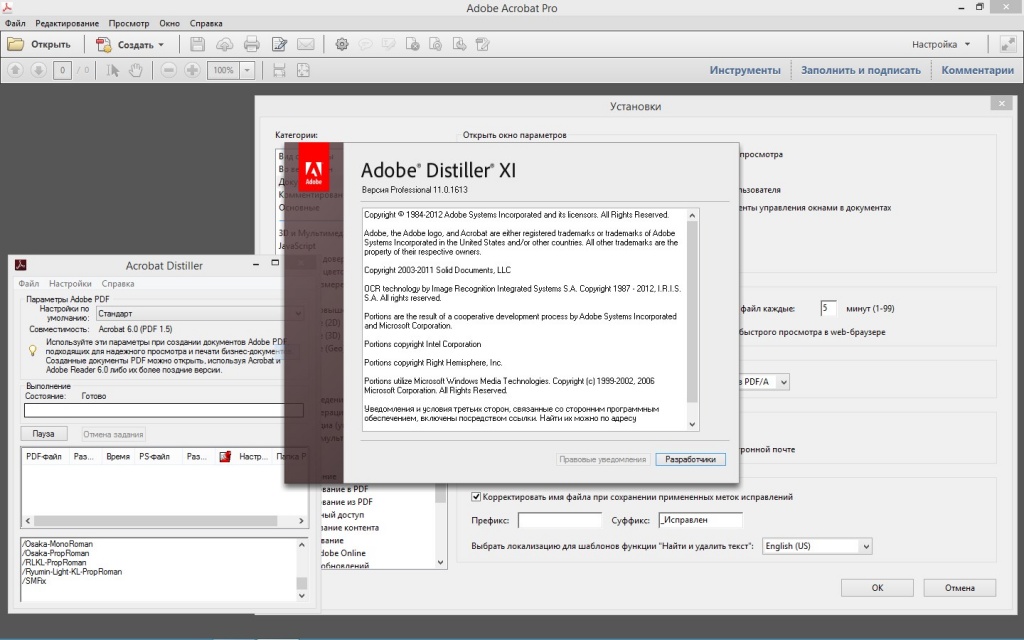This screenshot has height=640, width=1024.
Task: Click the security lock column icon in Distiller
Action: 225,456
